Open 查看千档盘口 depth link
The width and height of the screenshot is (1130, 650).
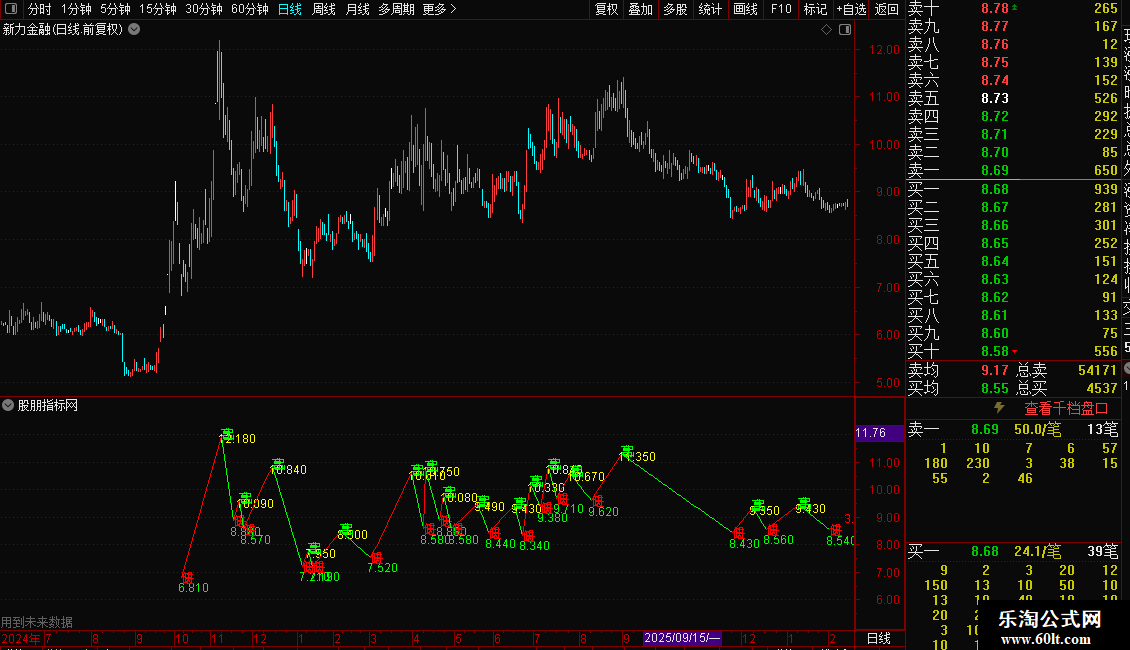(1066, 409)
